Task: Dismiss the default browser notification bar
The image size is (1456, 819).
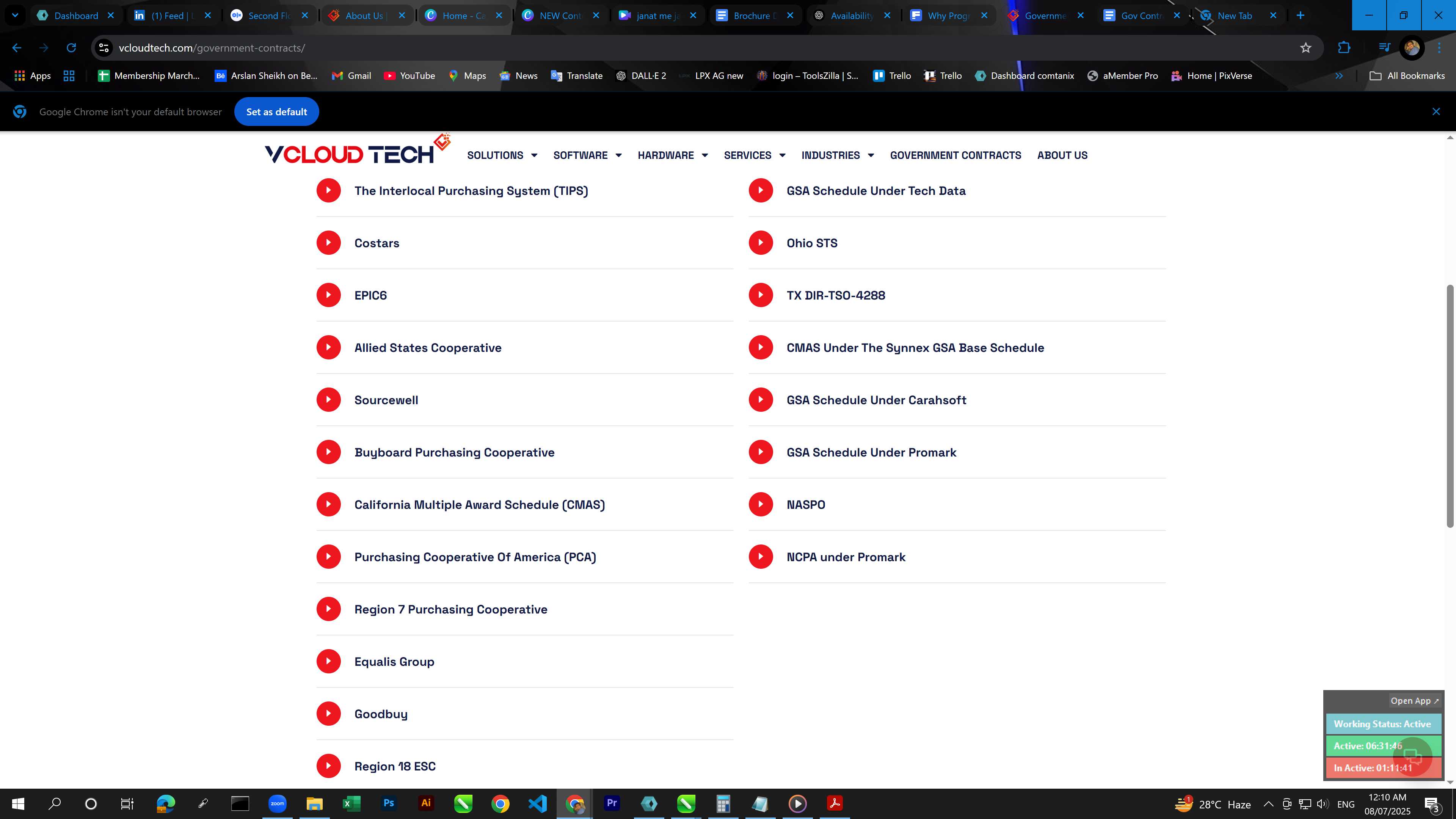Action: 1436,112
